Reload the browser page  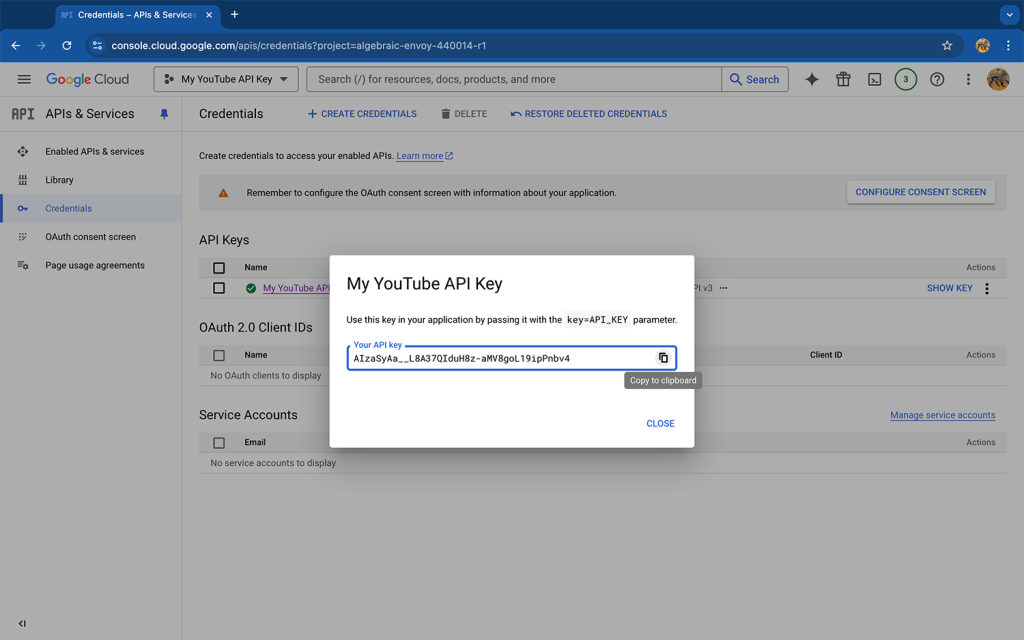67,46
